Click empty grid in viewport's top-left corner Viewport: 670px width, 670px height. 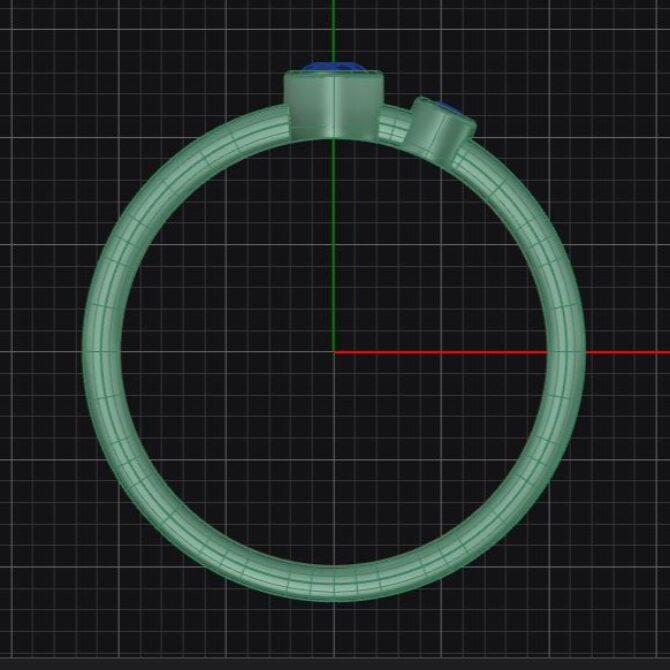click(x=40, y=40)
